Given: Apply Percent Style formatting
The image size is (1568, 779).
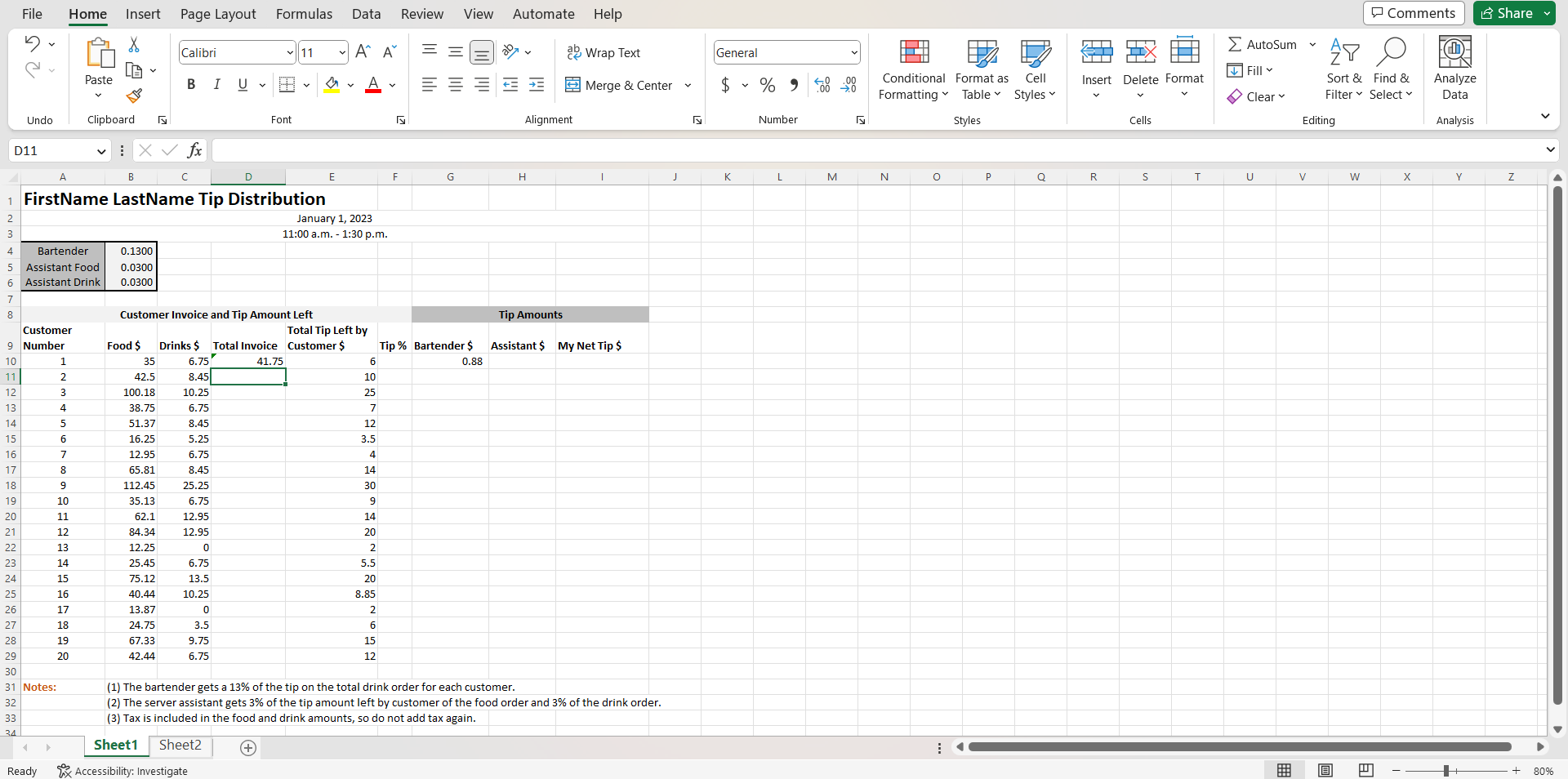Looking at the screenshot, I should [766, 85].
